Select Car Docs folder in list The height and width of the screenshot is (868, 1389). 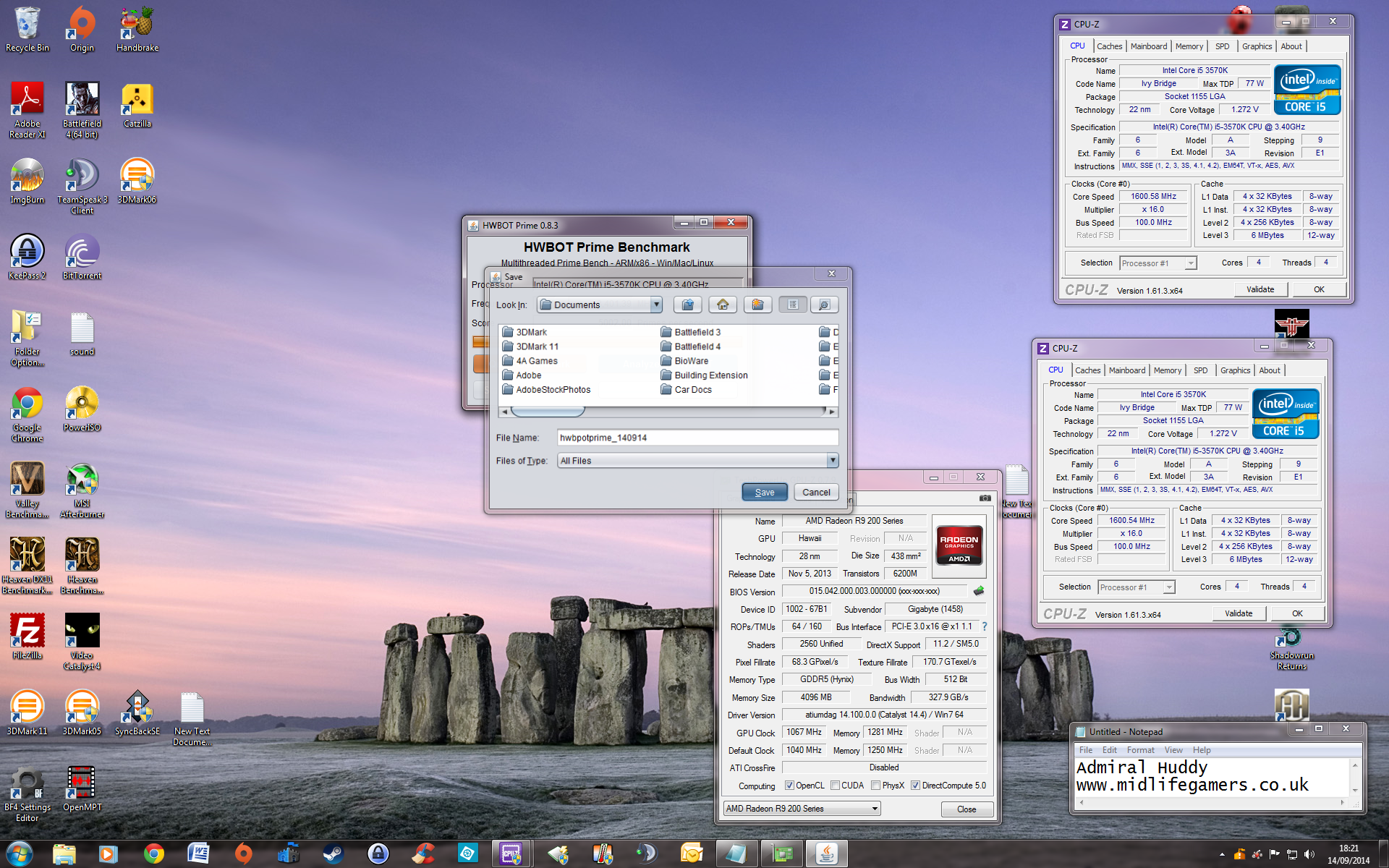pos(687,390)
